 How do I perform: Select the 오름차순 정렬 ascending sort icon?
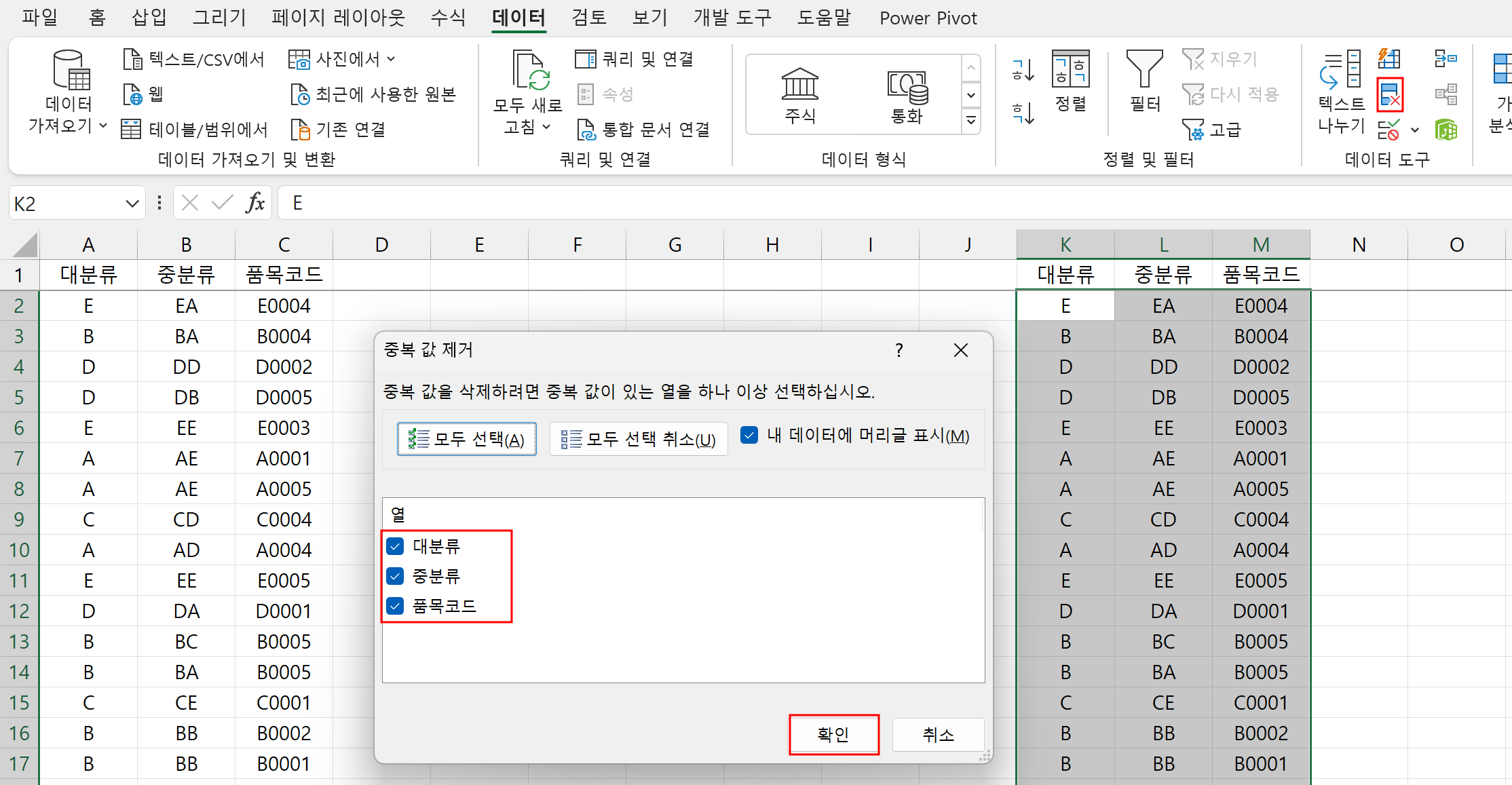tap(1022, 70)
